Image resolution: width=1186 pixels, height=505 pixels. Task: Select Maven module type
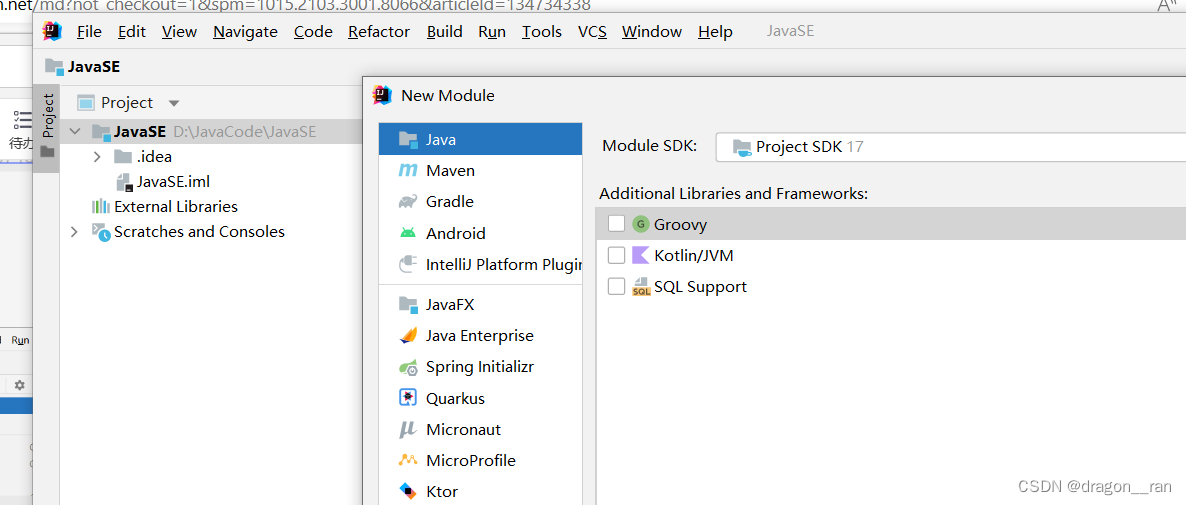[480, 171]
